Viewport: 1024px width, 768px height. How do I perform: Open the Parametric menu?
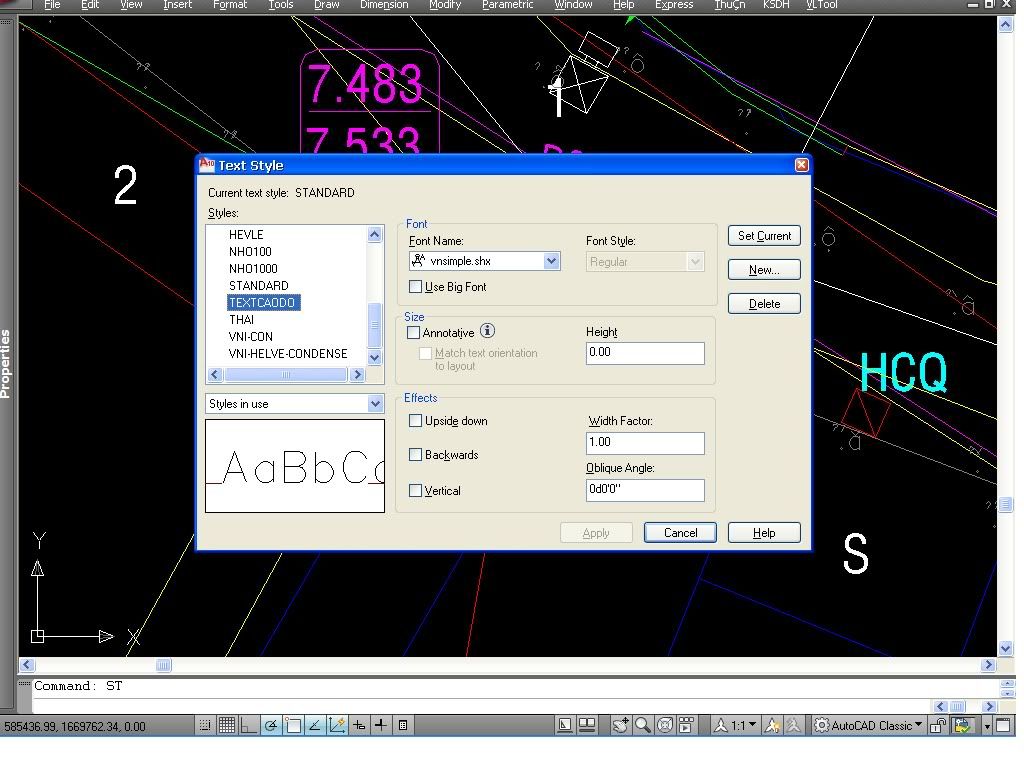507,5
